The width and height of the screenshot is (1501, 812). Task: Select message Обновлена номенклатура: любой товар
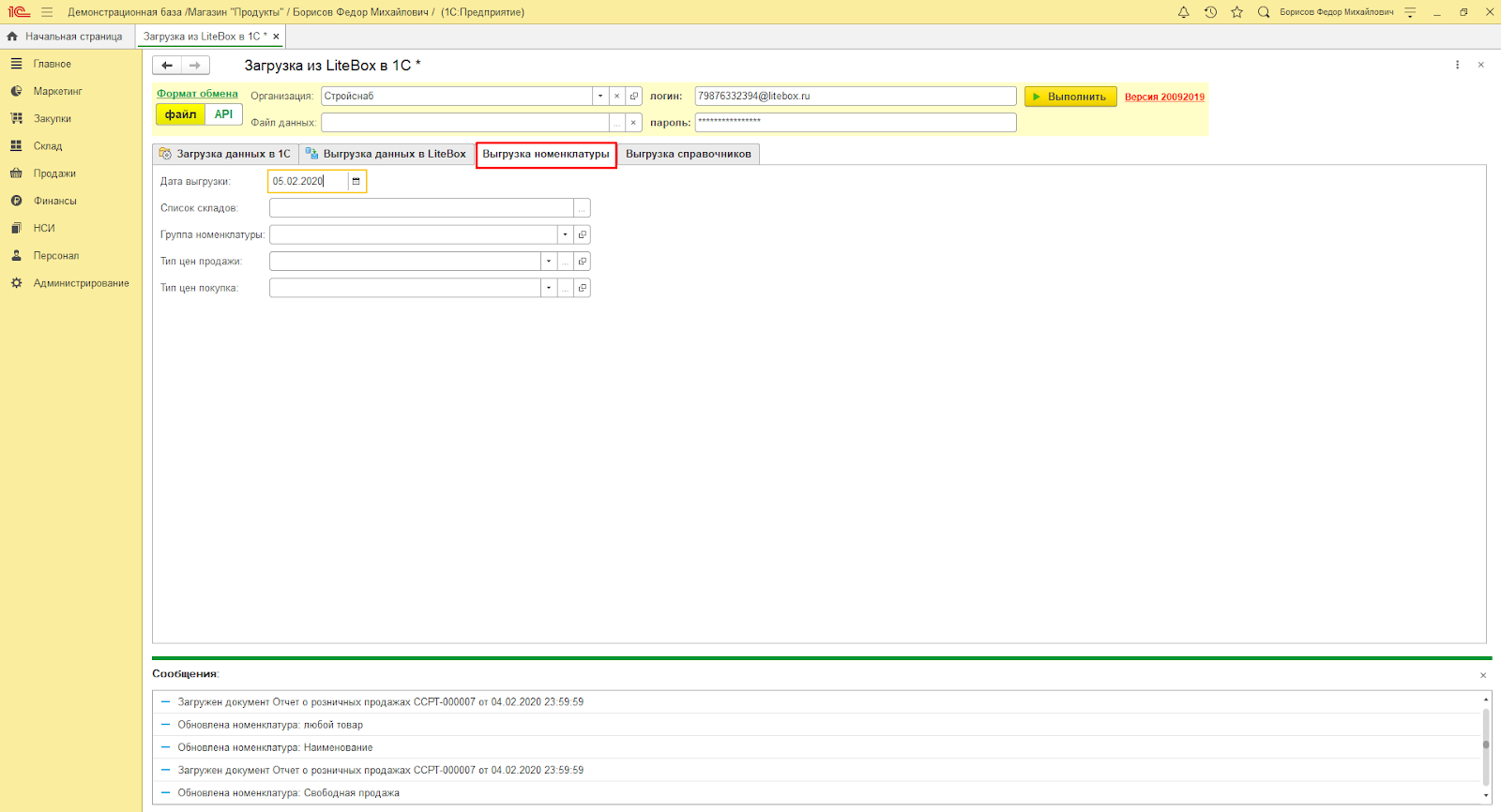tap(816, 725)
